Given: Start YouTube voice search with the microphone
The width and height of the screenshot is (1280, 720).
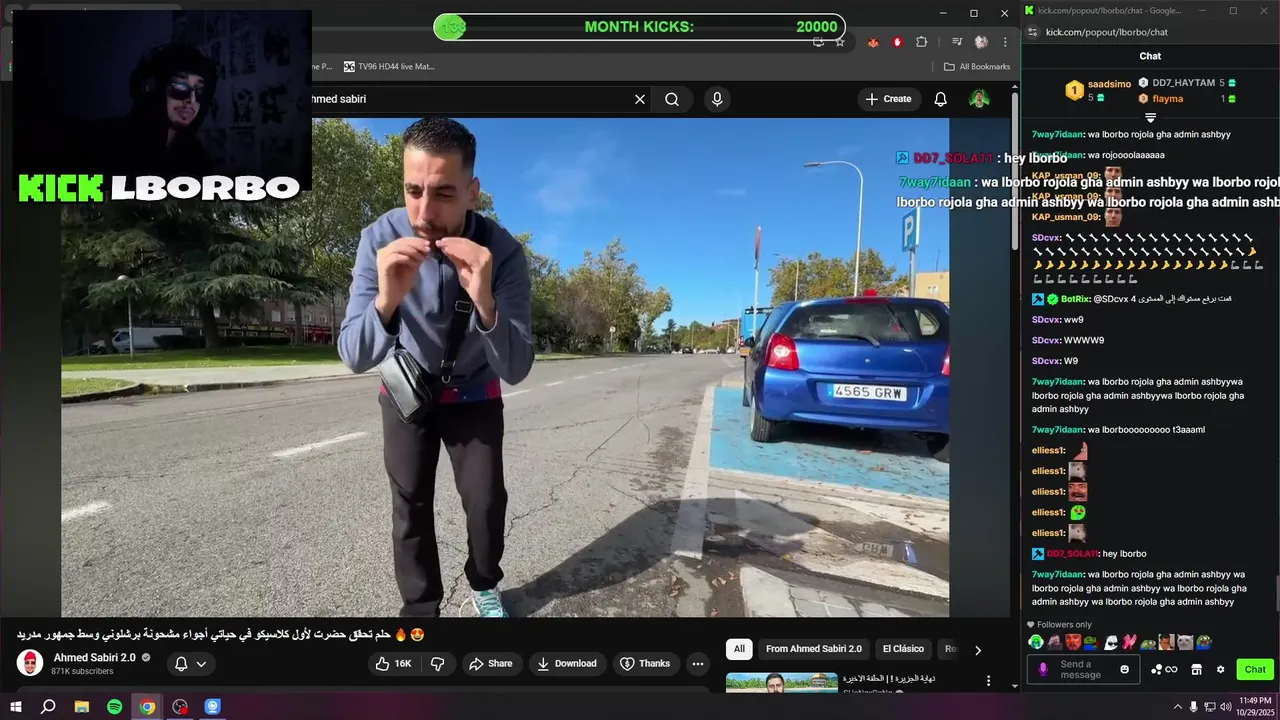Looking at the screenshot, I should [716, 99].
